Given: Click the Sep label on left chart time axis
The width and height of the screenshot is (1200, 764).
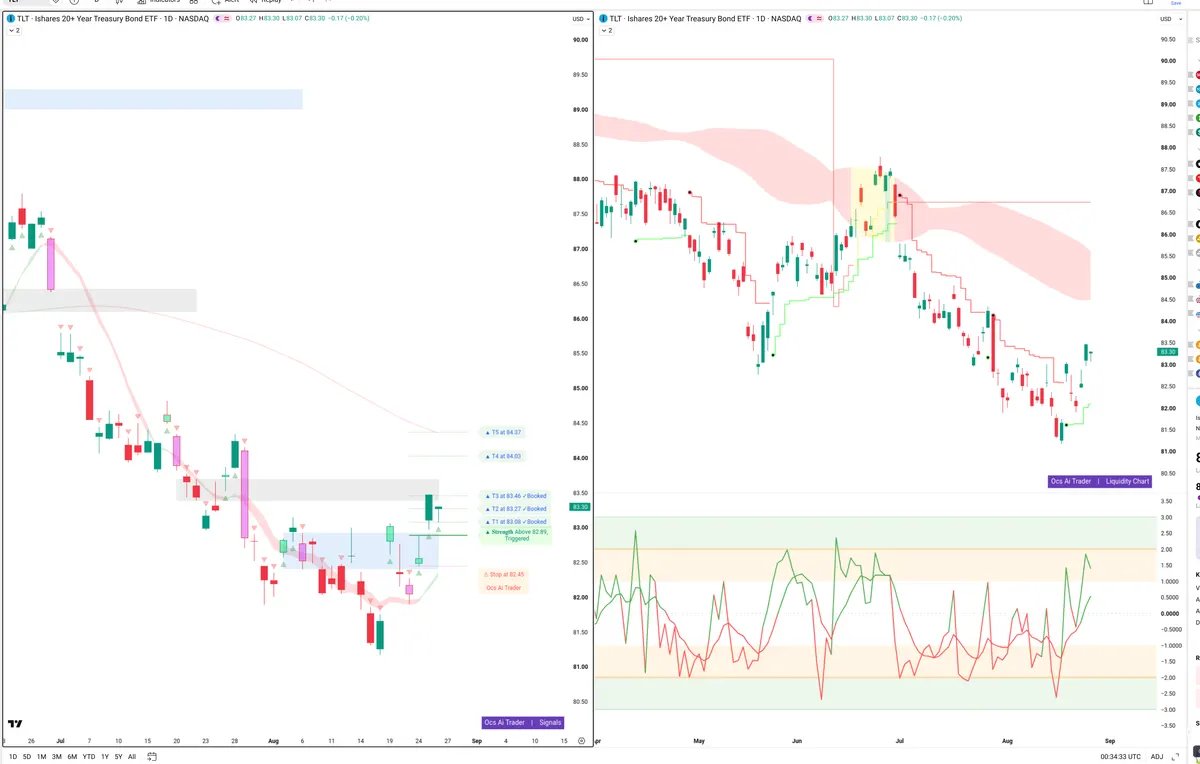Looking at the screenshot, I should 477,741.
